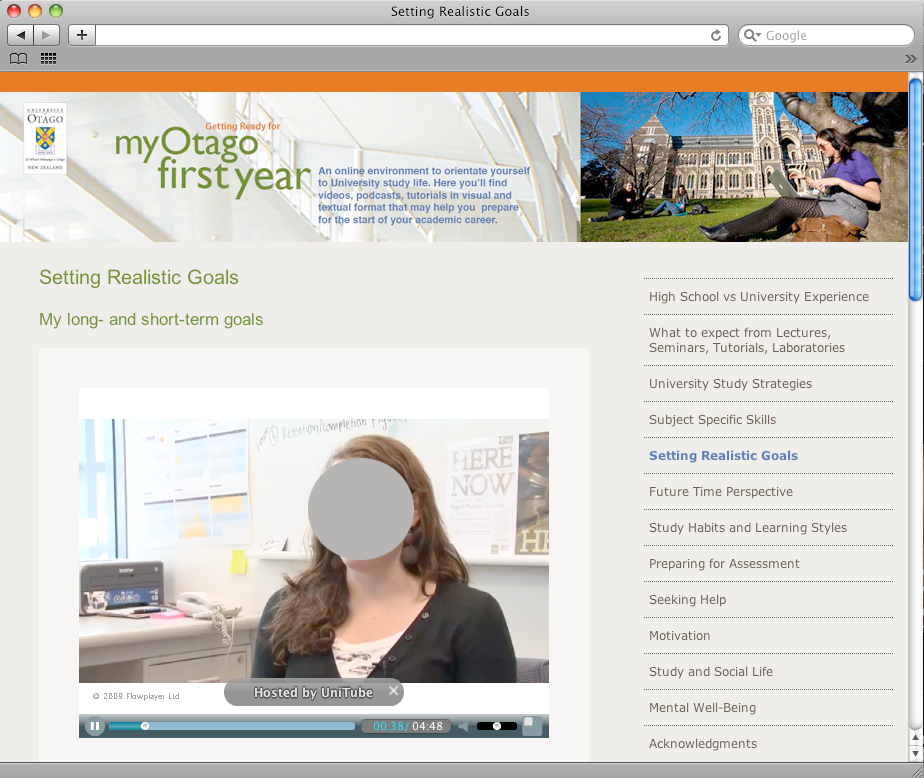Viewport: 924px width, 778px height.
Task: Open the bookmarks book icon
Action: click(18, 59)
